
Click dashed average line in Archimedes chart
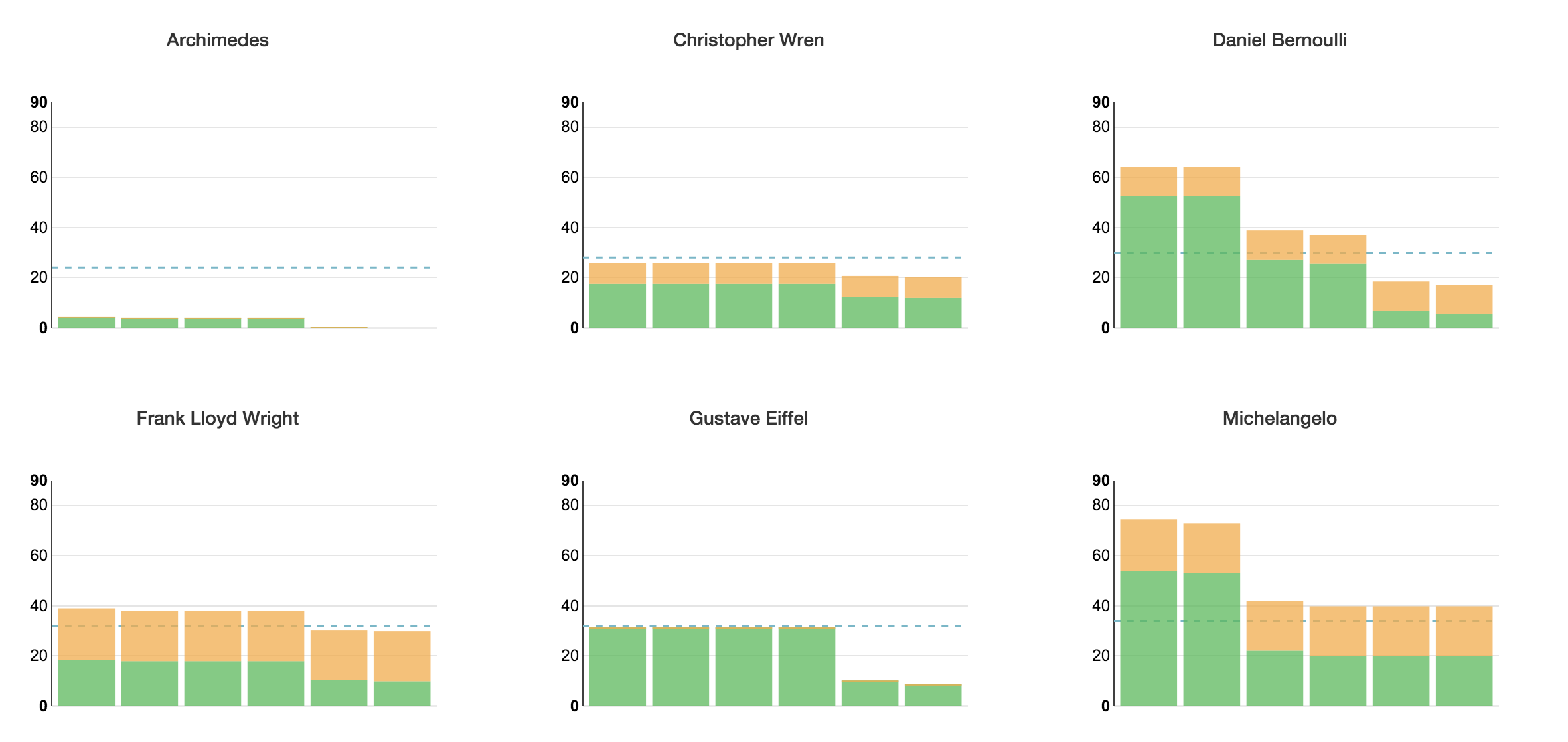pos(244,267)
